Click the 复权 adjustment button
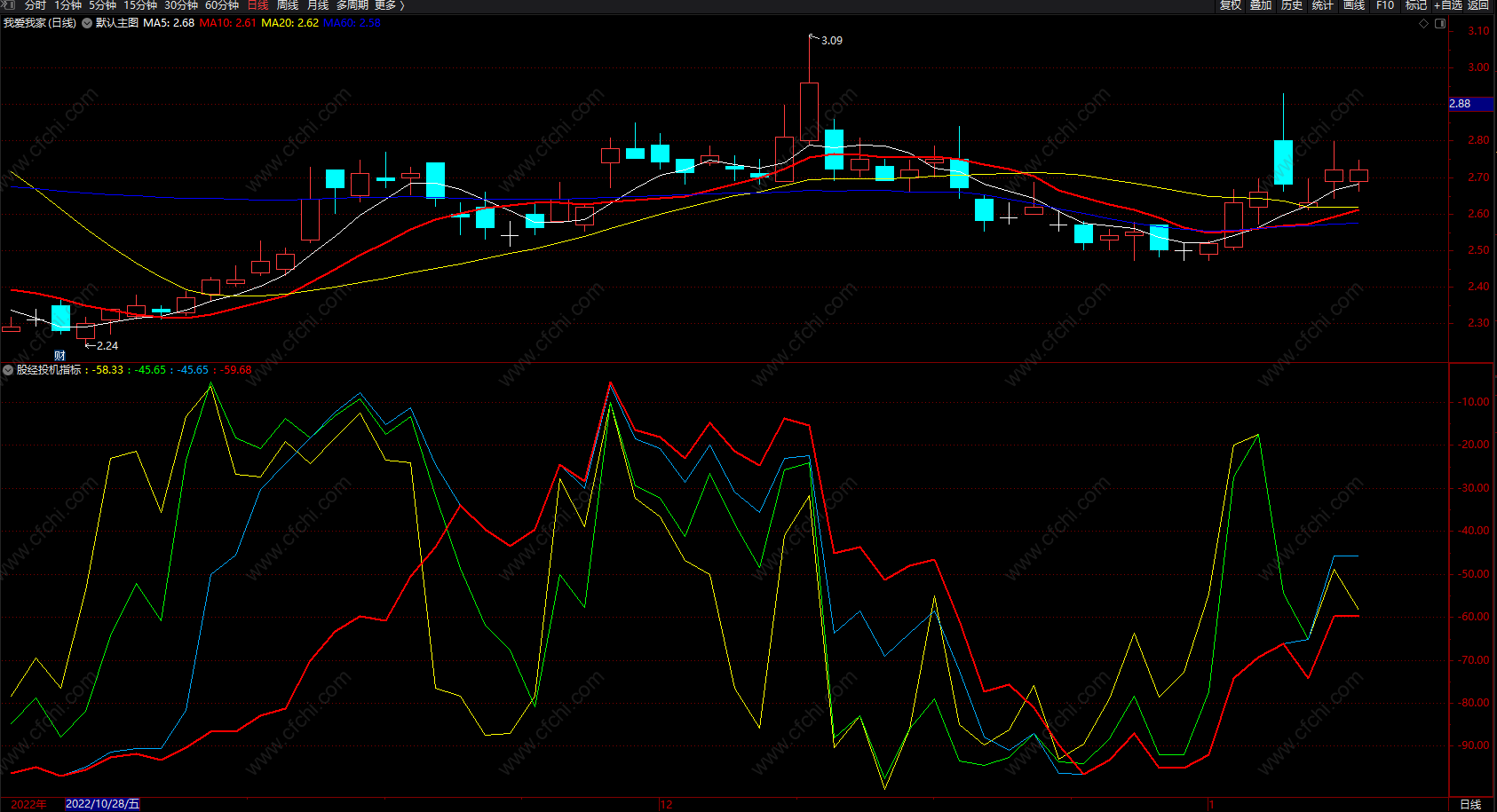1497x812 pixels. (1231, 5)
